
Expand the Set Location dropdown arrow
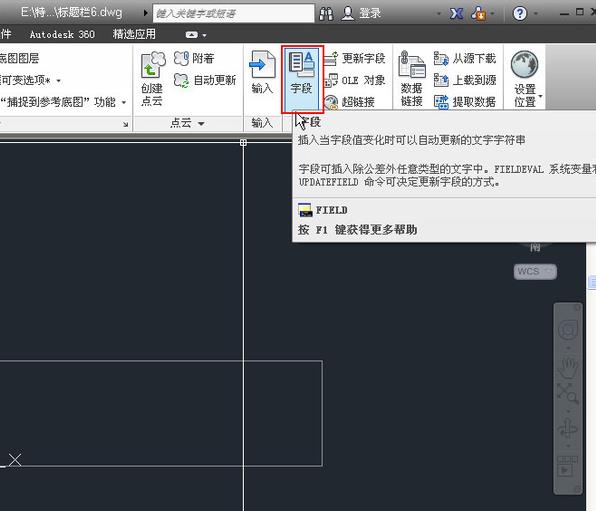point(541,96)
